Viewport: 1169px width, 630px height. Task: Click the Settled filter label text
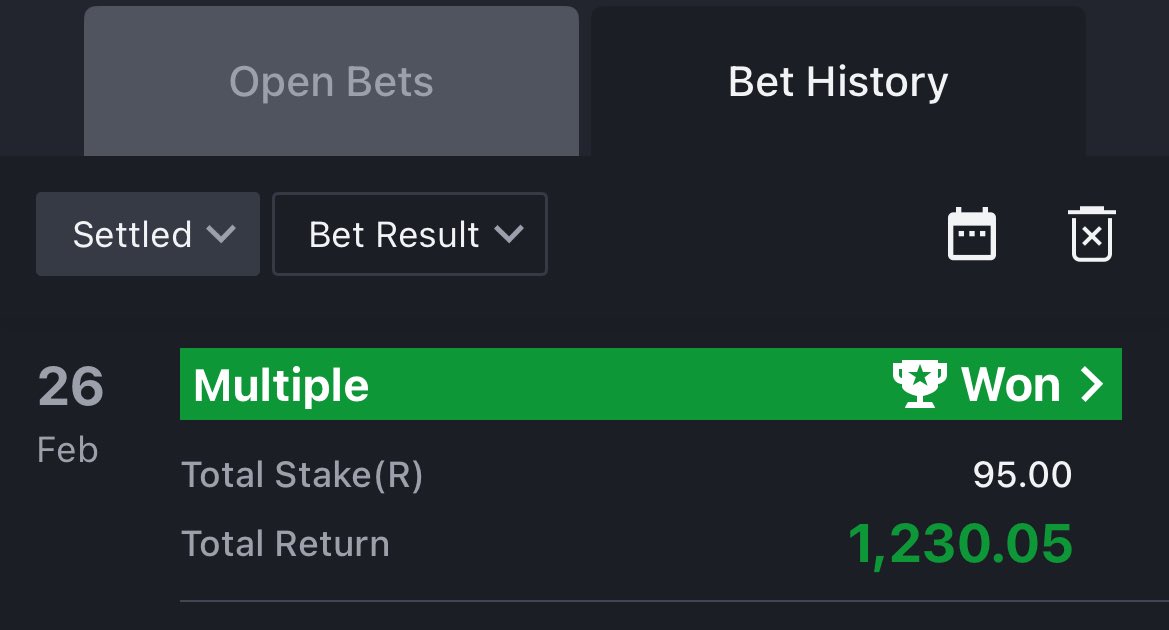click(133, 235)
